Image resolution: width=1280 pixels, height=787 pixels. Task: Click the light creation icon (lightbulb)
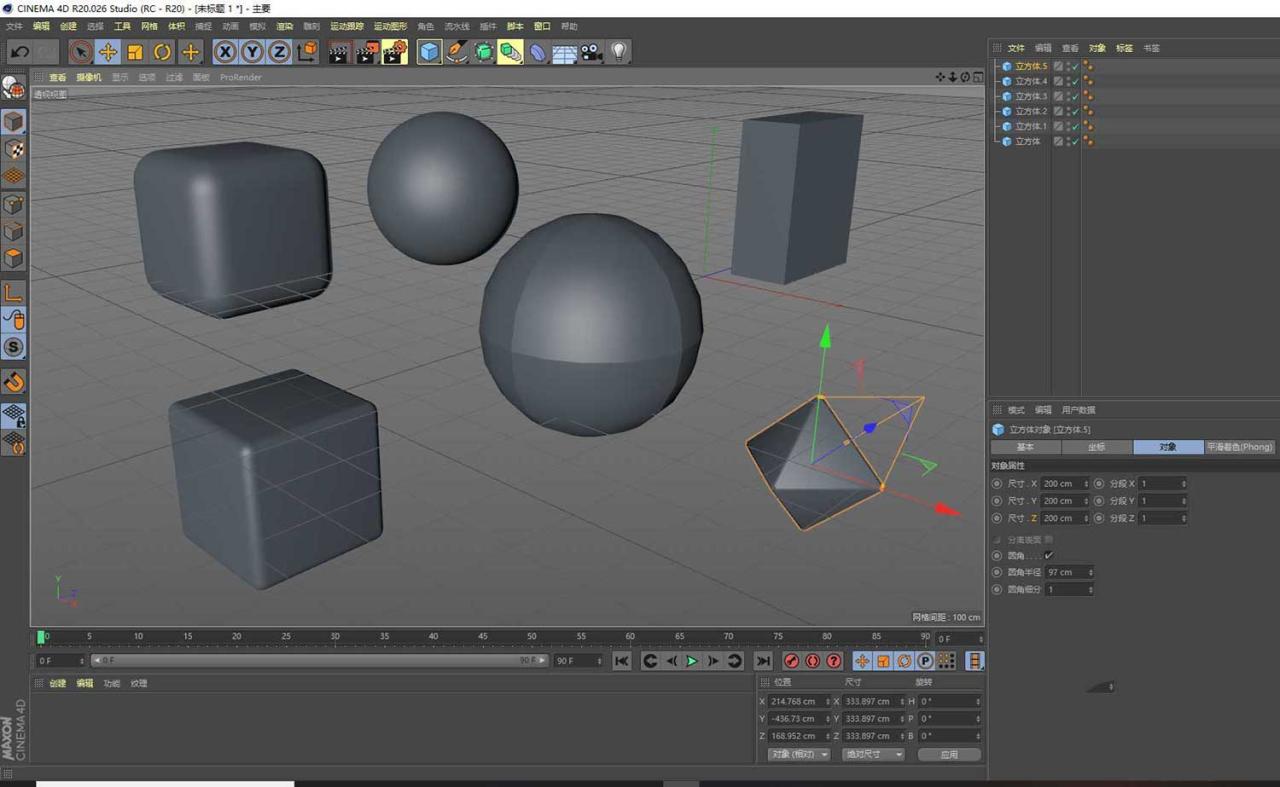619,52
